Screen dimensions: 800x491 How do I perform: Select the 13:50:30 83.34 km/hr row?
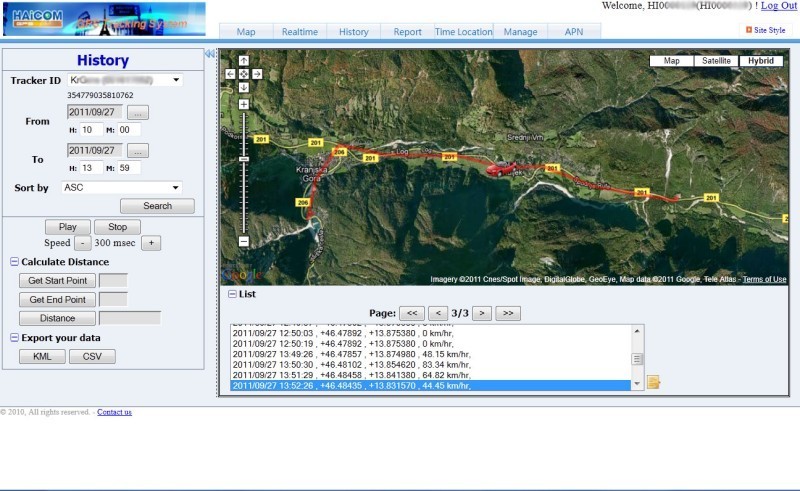[x=430, y=364]
